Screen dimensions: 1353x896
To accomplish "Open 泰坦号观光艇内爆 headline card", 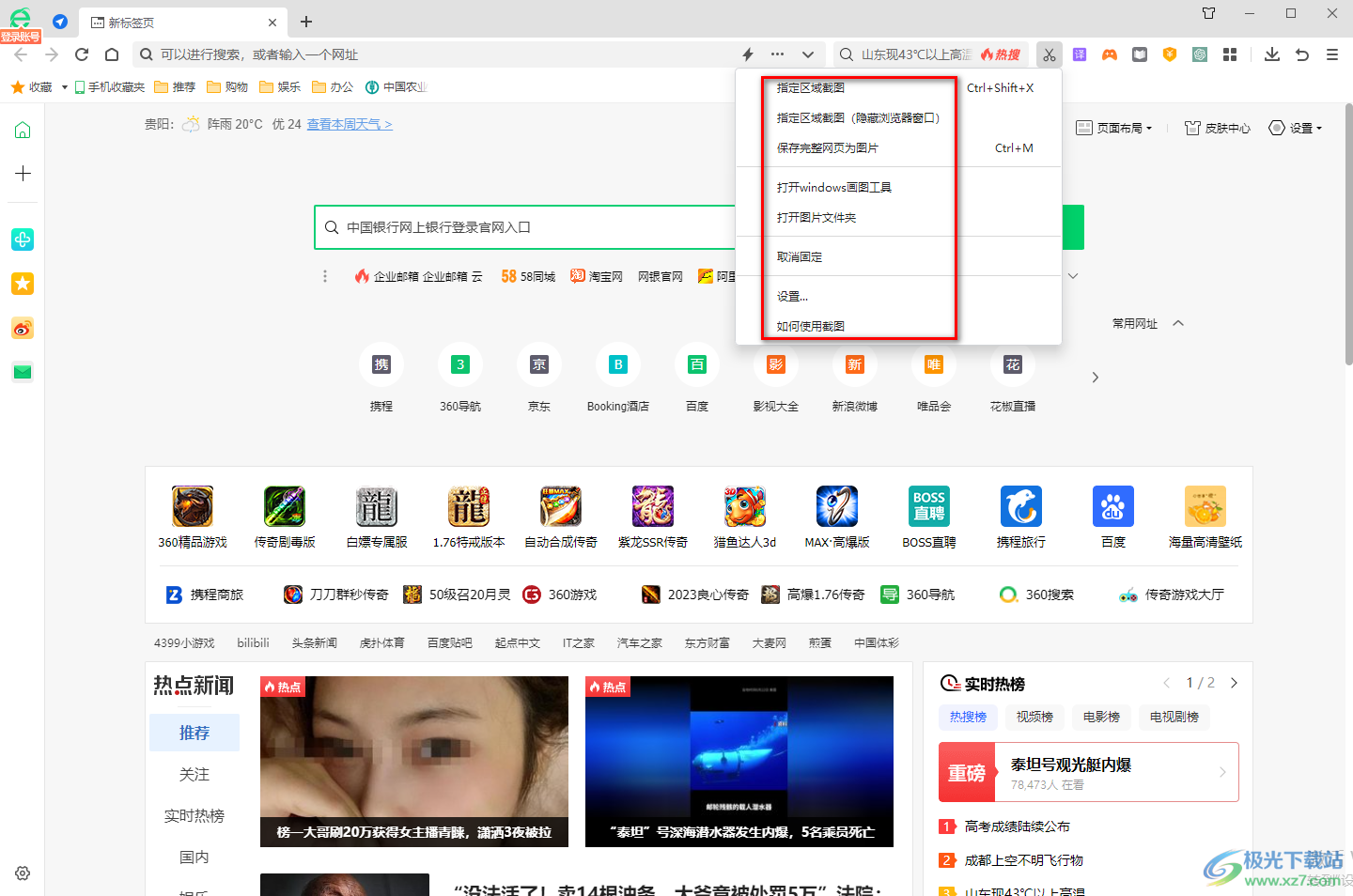I will click(1089, 772).
